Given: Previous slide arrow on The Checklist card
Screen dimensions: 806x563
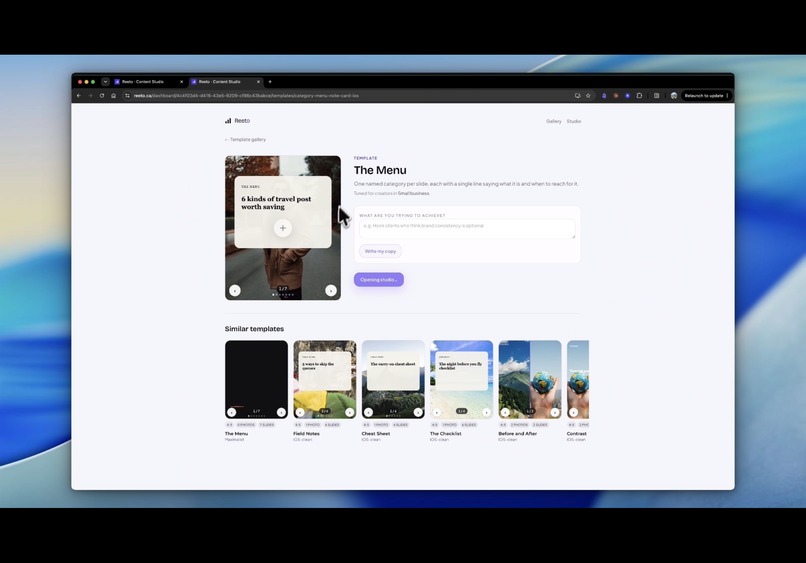Looking at the screenshot, I should coord(437,412).
